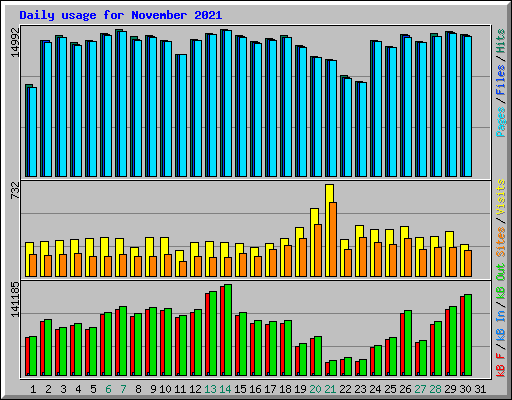Click the day 11 cyan hits bar
The width and height of the screenshot is (512, 400).
pyautogui.click(x=183, y=116)
